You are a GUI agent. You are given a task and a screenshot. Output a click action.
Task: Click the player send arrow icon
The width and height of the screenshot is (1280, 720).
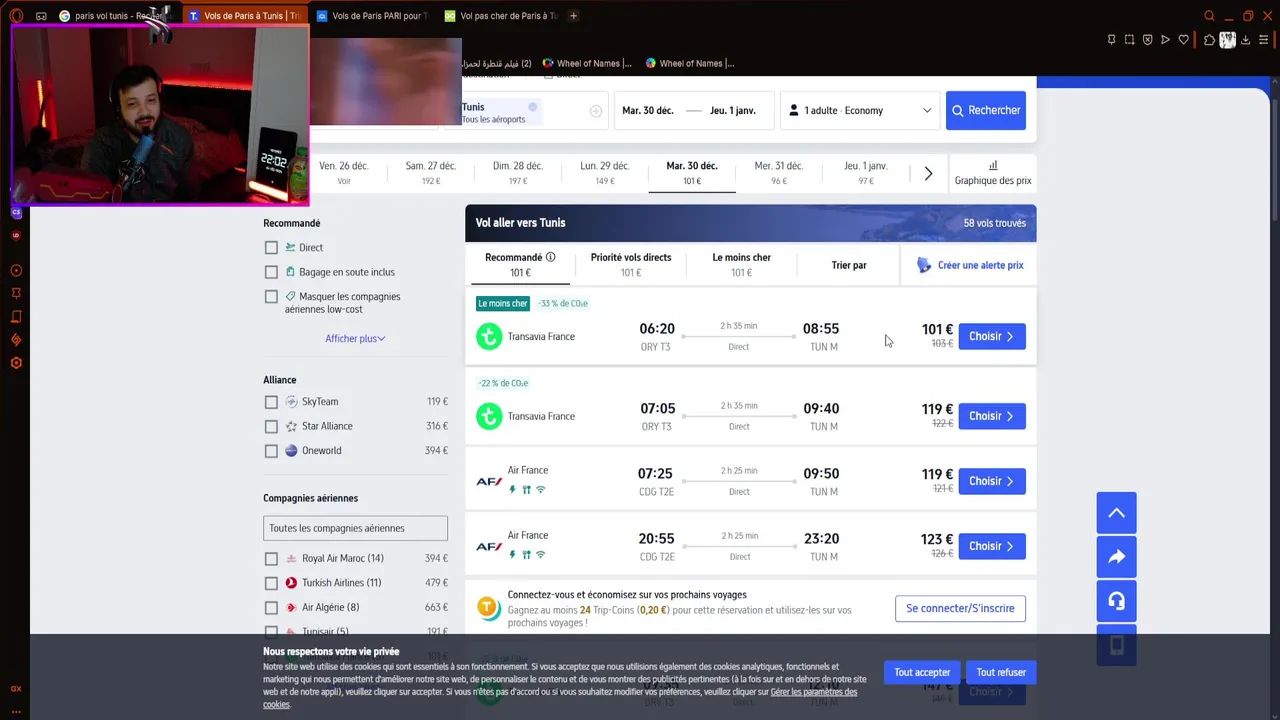1165,40
